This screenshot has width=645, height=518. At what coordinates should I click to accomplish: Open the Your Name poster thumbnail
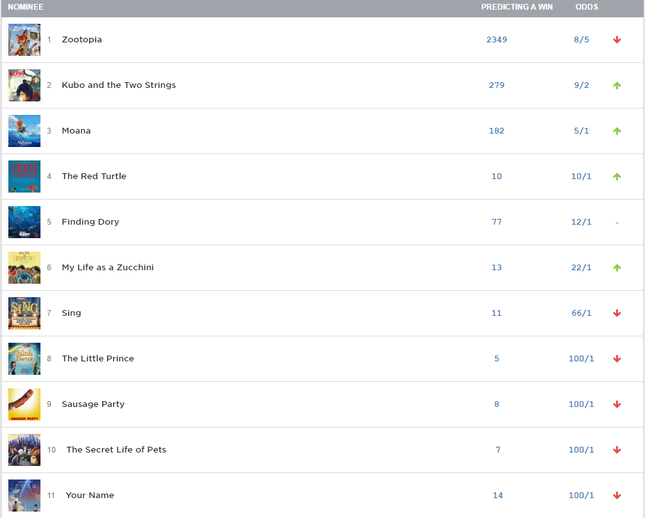click(x=24, y=495)
